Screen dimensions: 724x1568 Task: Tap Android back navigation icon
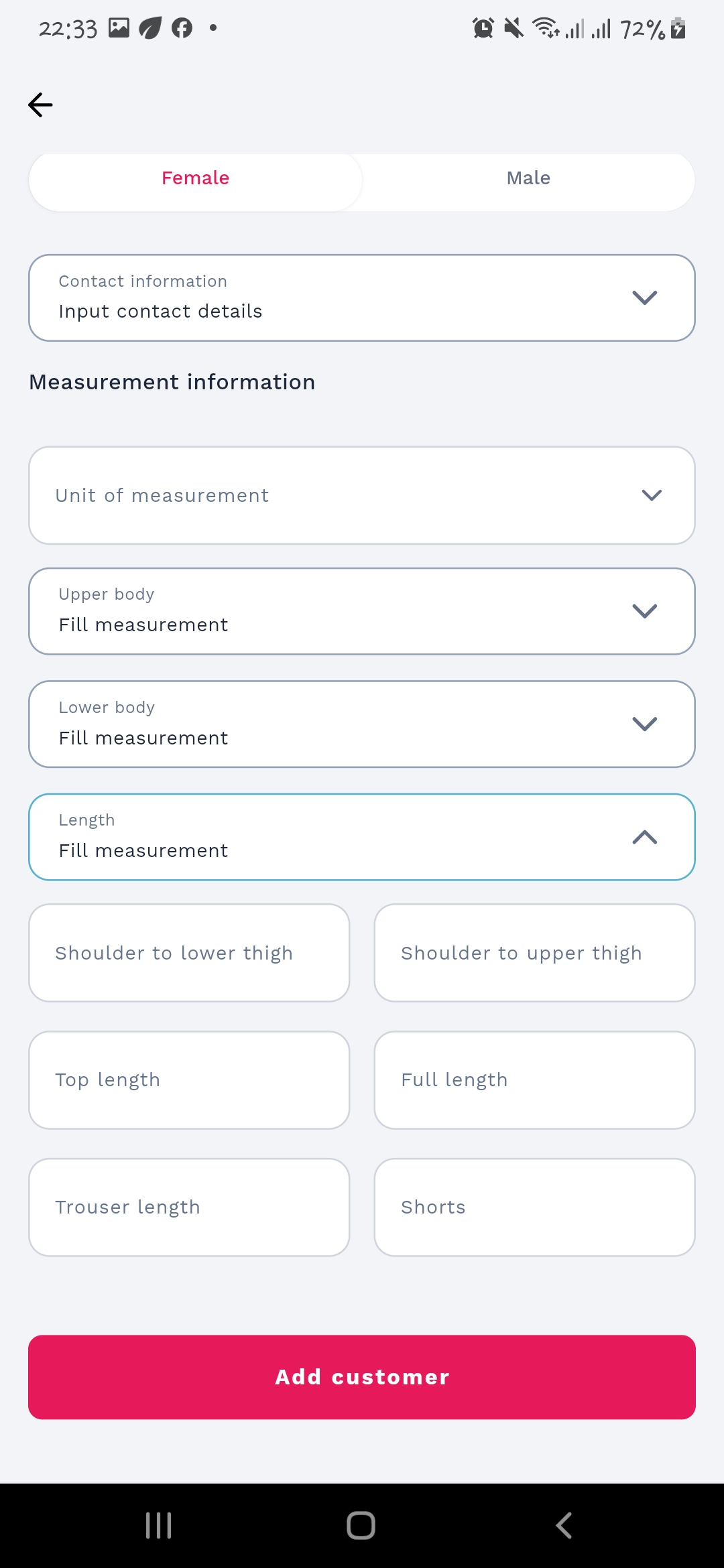564,1525
